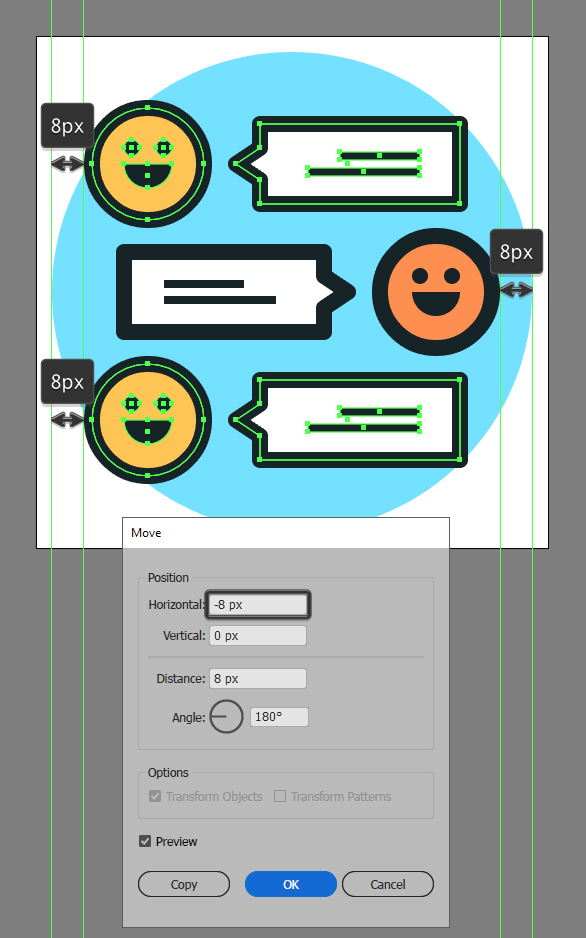Select the top yellow smiley avatar
Screen dimensions: 586x938
tap(148, 163)
